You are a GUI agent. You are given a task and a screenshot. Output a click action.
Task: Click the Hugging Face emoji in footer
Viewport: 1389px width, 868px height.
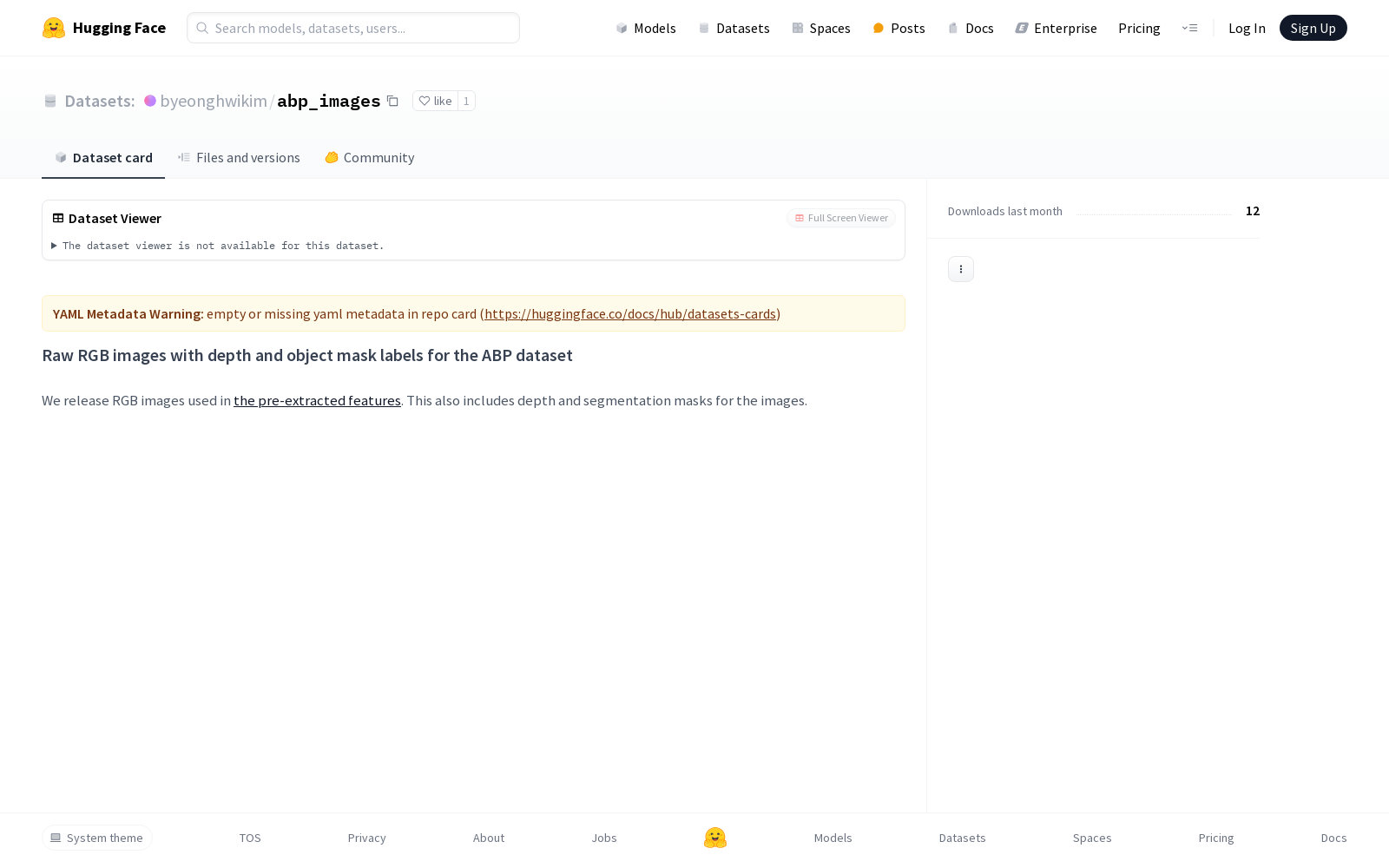[x=715, y=838]
